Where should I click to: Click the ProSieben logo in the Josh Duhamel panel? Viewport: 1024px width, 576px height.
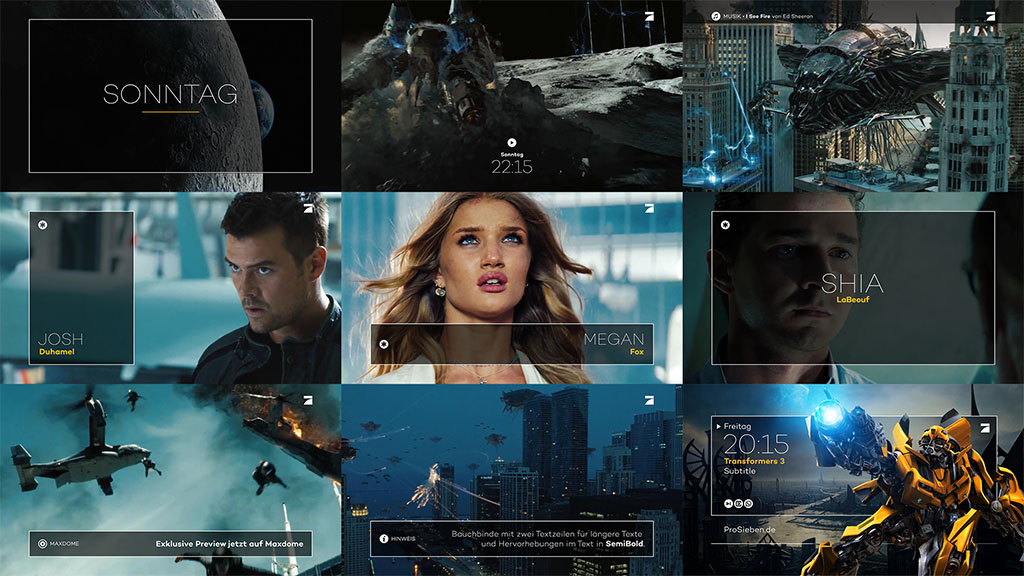308,209
